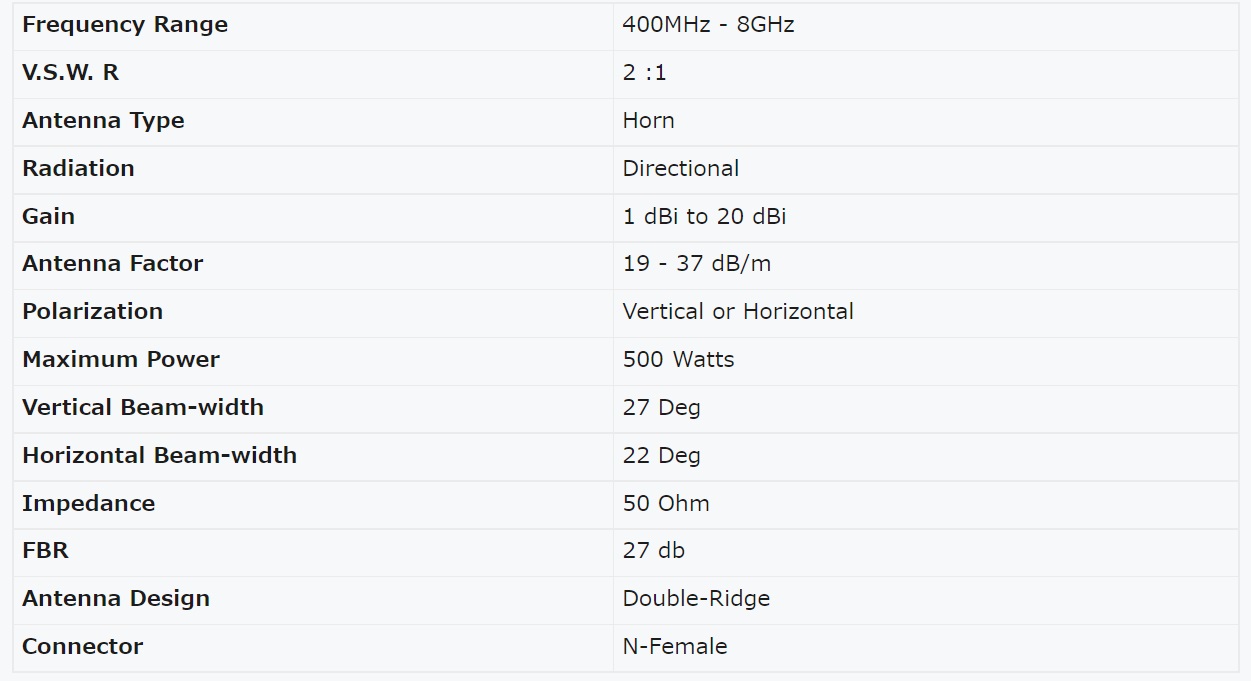This screenshot has width=1251, height=681.
Task: Select the N-Female connector value
Action: [675, 646]
